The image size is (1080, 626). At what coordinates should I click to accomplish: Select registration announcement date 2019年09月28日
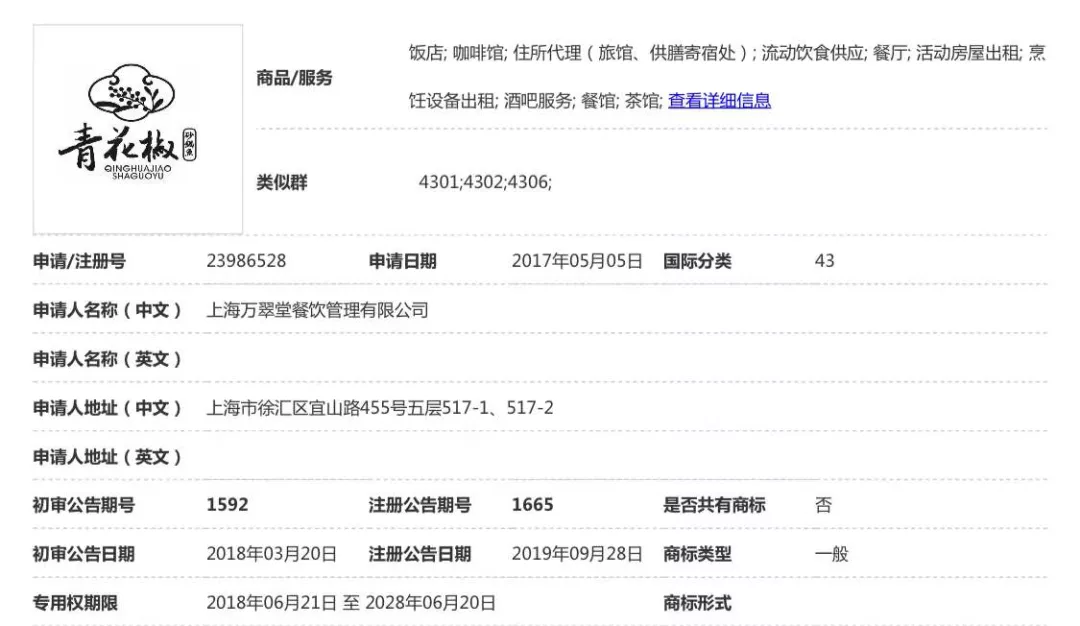pyautogui.click(x=577, y=554)
